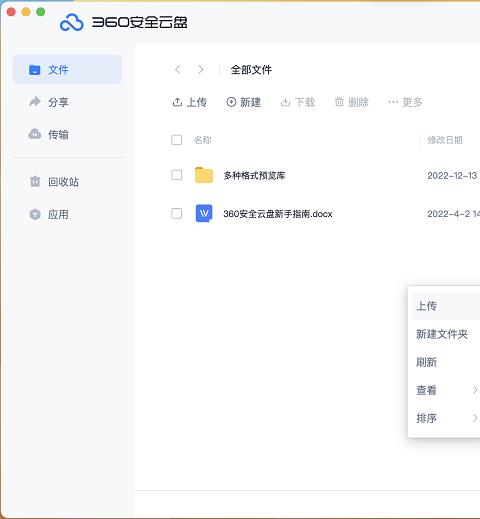Viewport: 480px width, 519px height.
Task: Maximize the window with green button
Action: pos(40,12)
